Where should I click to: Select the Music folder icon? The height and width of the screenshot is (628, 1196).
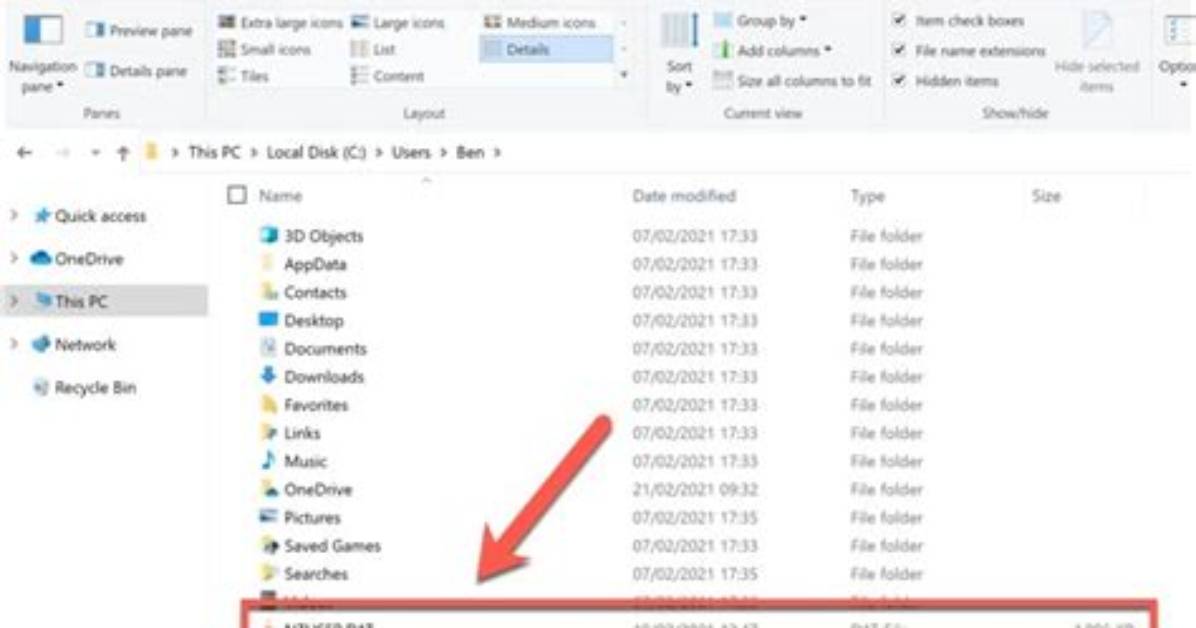pos(268,460)
